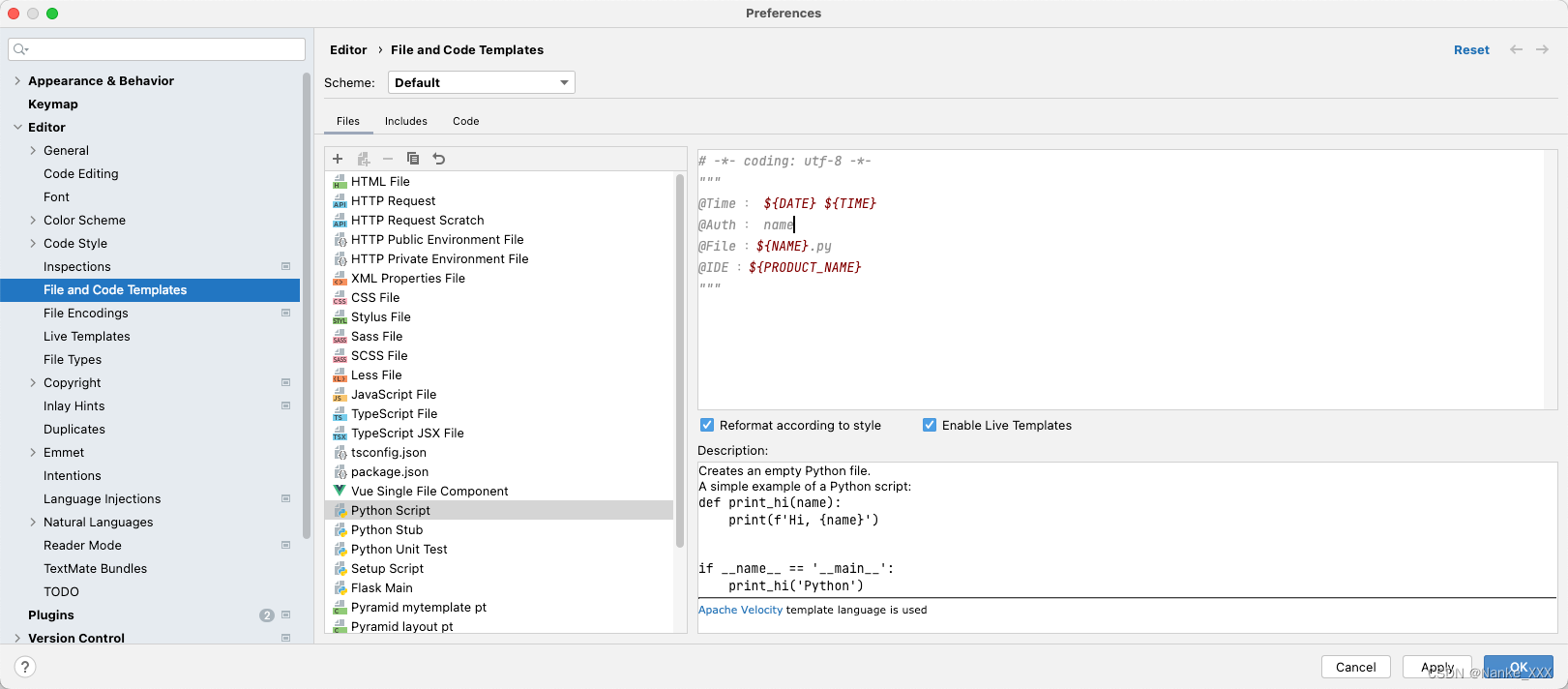Screen dimensions: 1568x689
Task: Click the settings tree vertical scrollbar
Action: (x=307, y=305)
